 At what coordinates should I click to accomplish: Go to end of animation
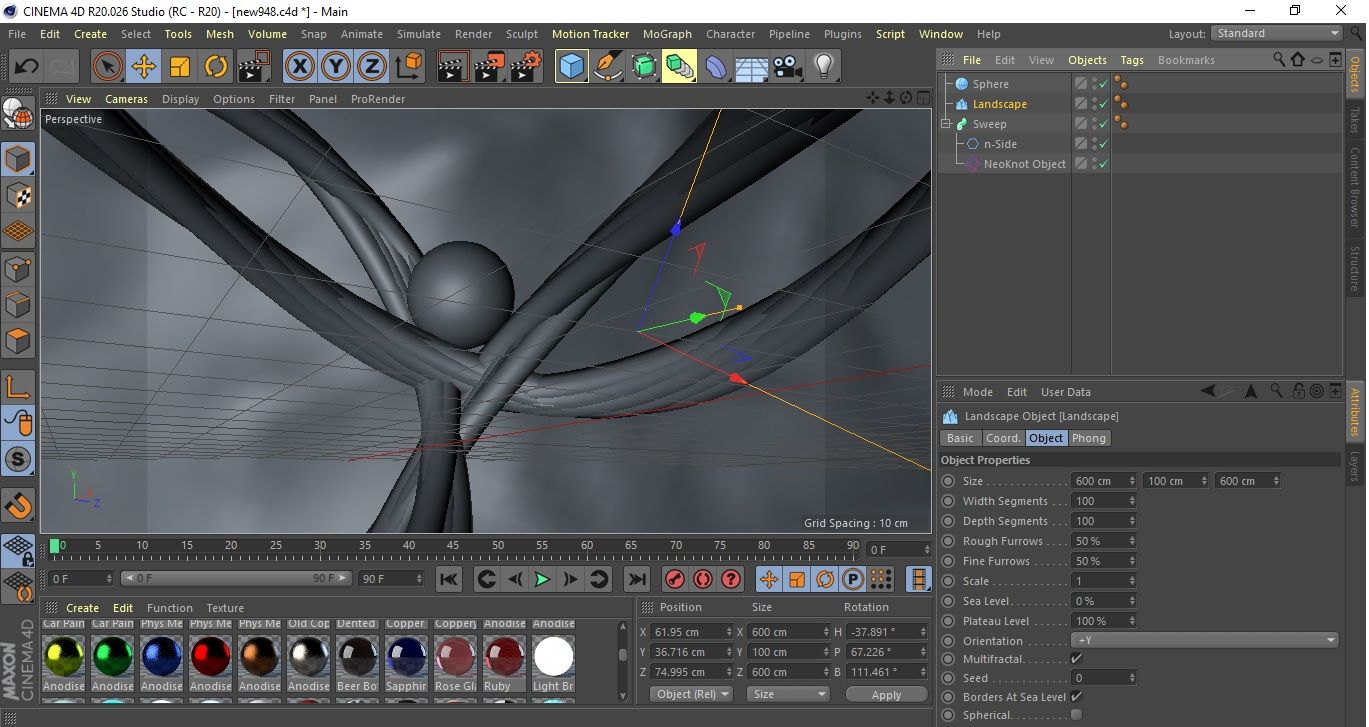pos(636,579)
